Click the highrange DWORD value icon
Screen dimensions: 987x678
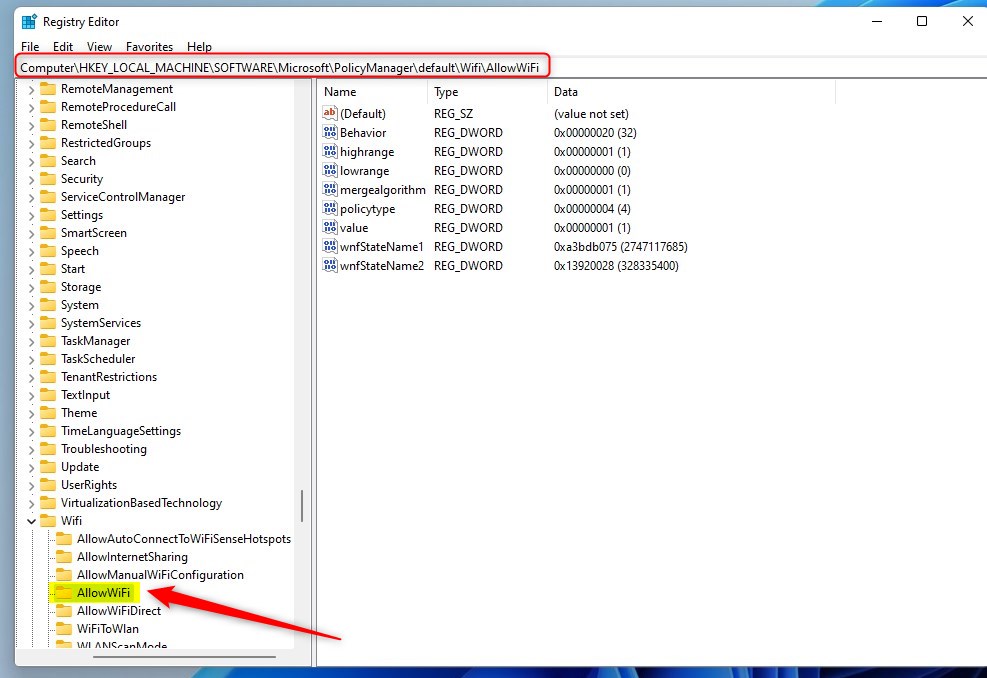pyautogui.click(x=330, y=151)
